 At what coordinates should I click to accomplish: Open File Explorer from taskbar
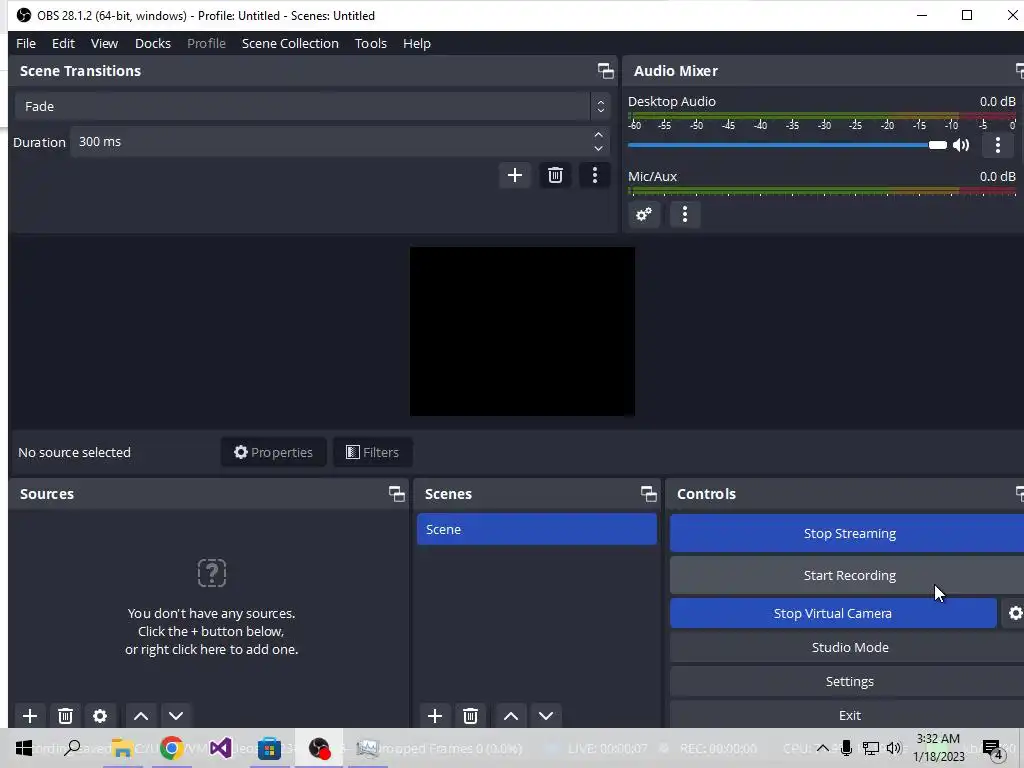click(122, 748)
